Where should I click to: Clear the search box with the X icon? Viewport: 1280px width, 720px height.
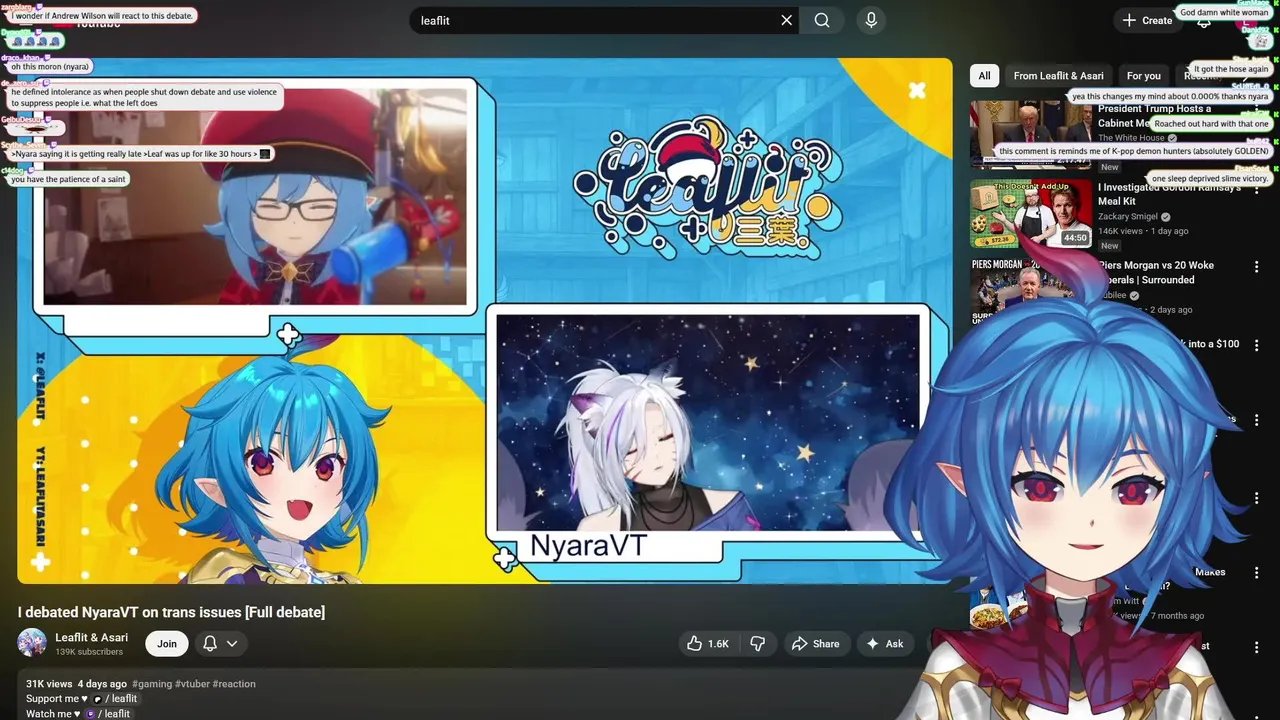pos(786,20)
